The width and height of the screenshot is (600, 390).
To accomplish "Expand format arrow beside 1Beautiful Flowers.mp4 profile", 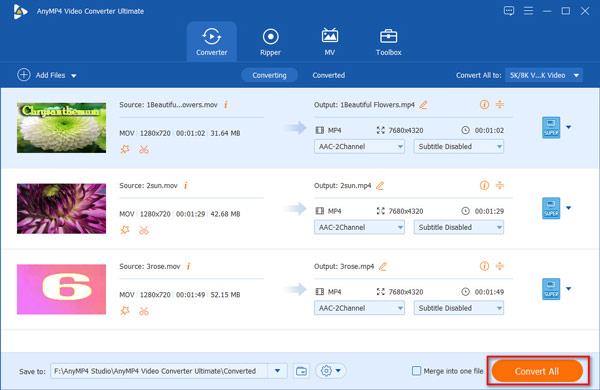I will point(569,127).
